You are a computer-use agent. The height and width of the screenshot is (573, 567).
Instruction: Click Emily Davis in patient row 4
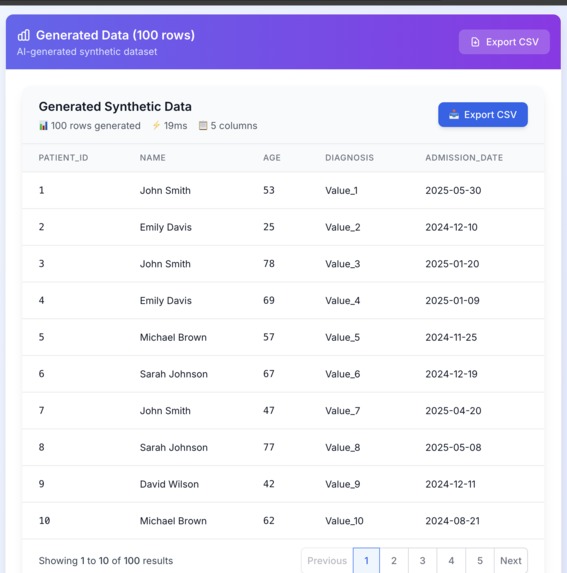(x=166, y=301)
